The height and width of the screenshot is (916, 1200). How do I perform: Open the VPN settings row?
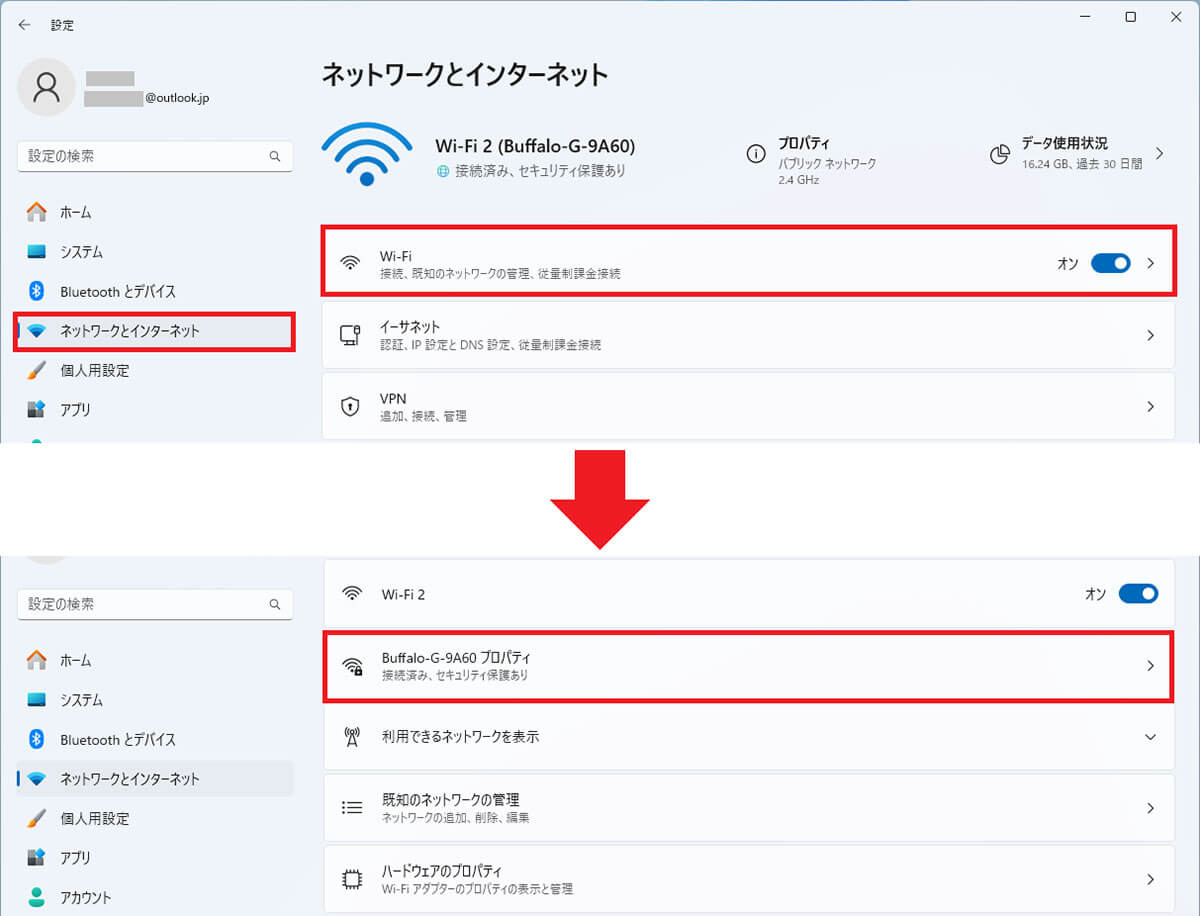[748, 406]
